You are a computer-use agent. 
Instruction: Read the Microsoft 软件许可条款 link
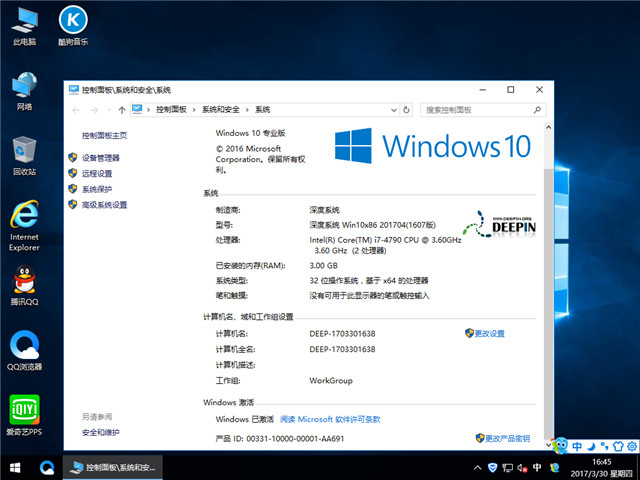(330, 419)
